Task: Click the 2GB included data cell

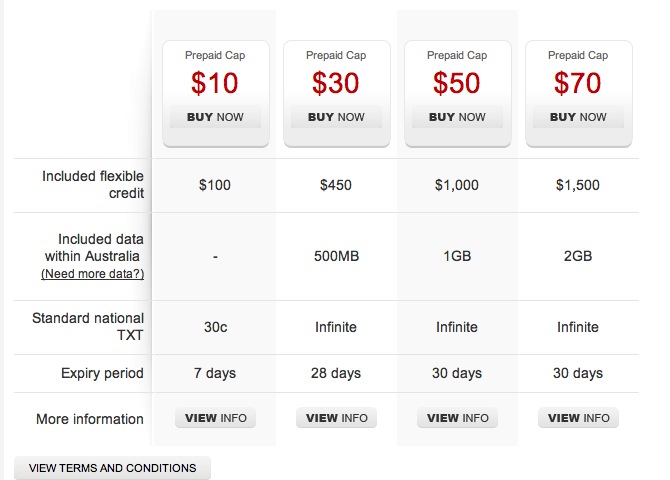Action: [x=578, y=256]
